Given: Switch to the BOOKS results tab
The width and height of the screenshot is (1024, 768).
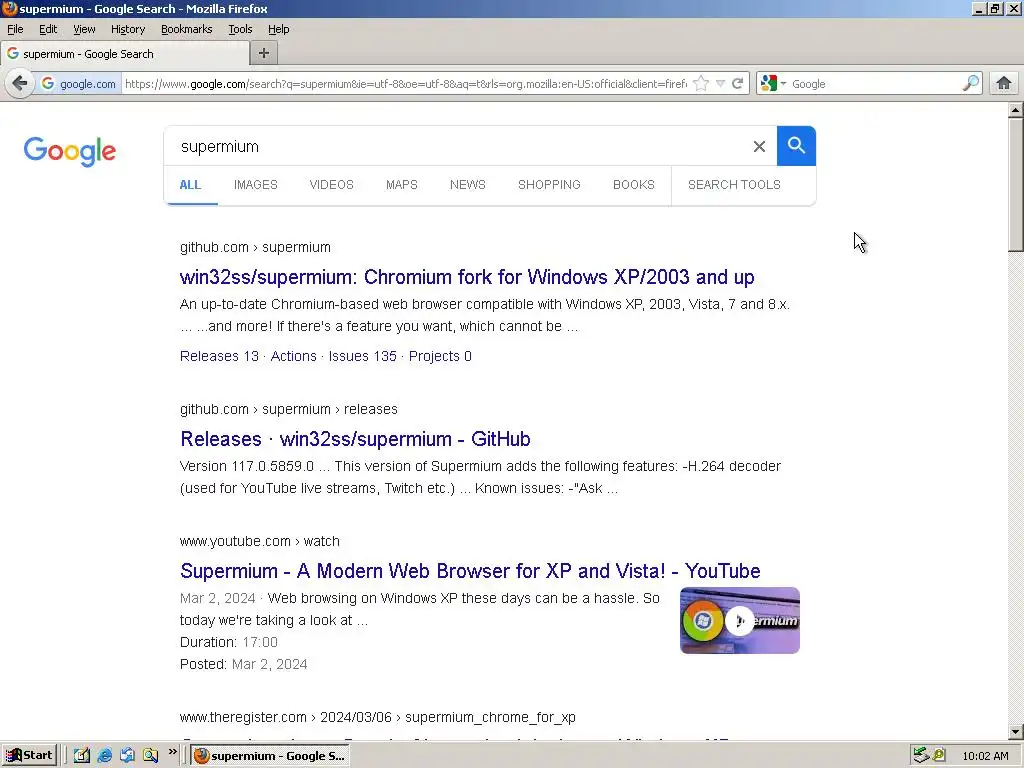Looking at the screenshot, I should coord(633,185).
